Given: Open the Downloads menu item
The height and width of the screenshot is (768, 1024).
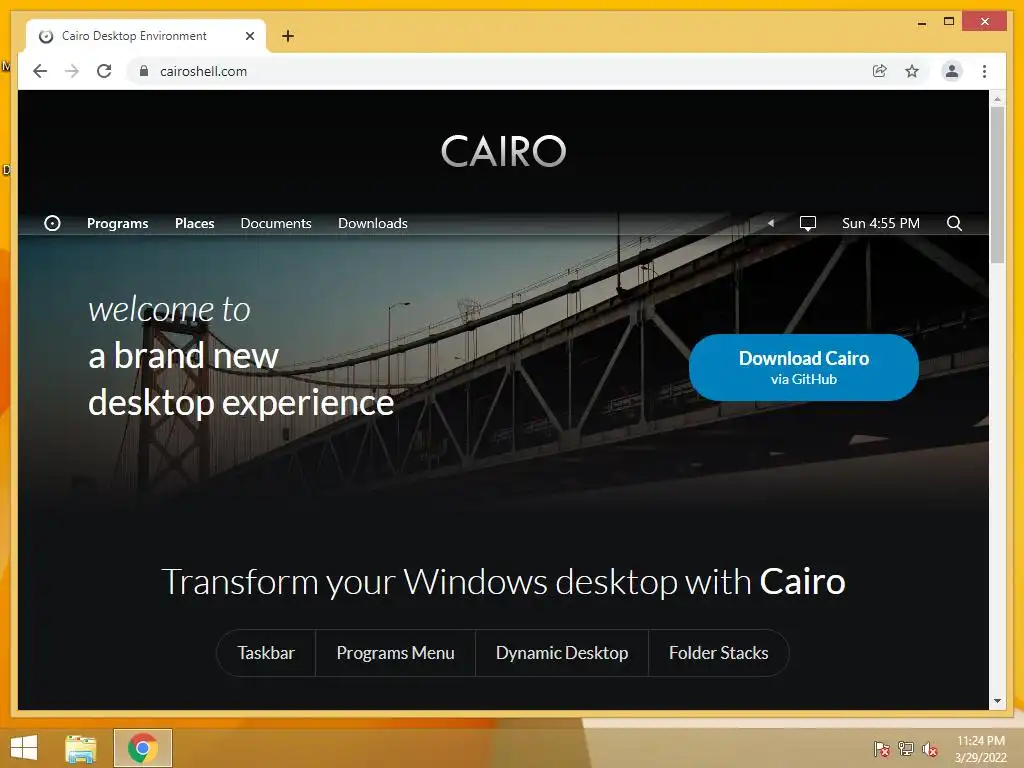Looking at the screenshot, I should [x=373, y=223].
